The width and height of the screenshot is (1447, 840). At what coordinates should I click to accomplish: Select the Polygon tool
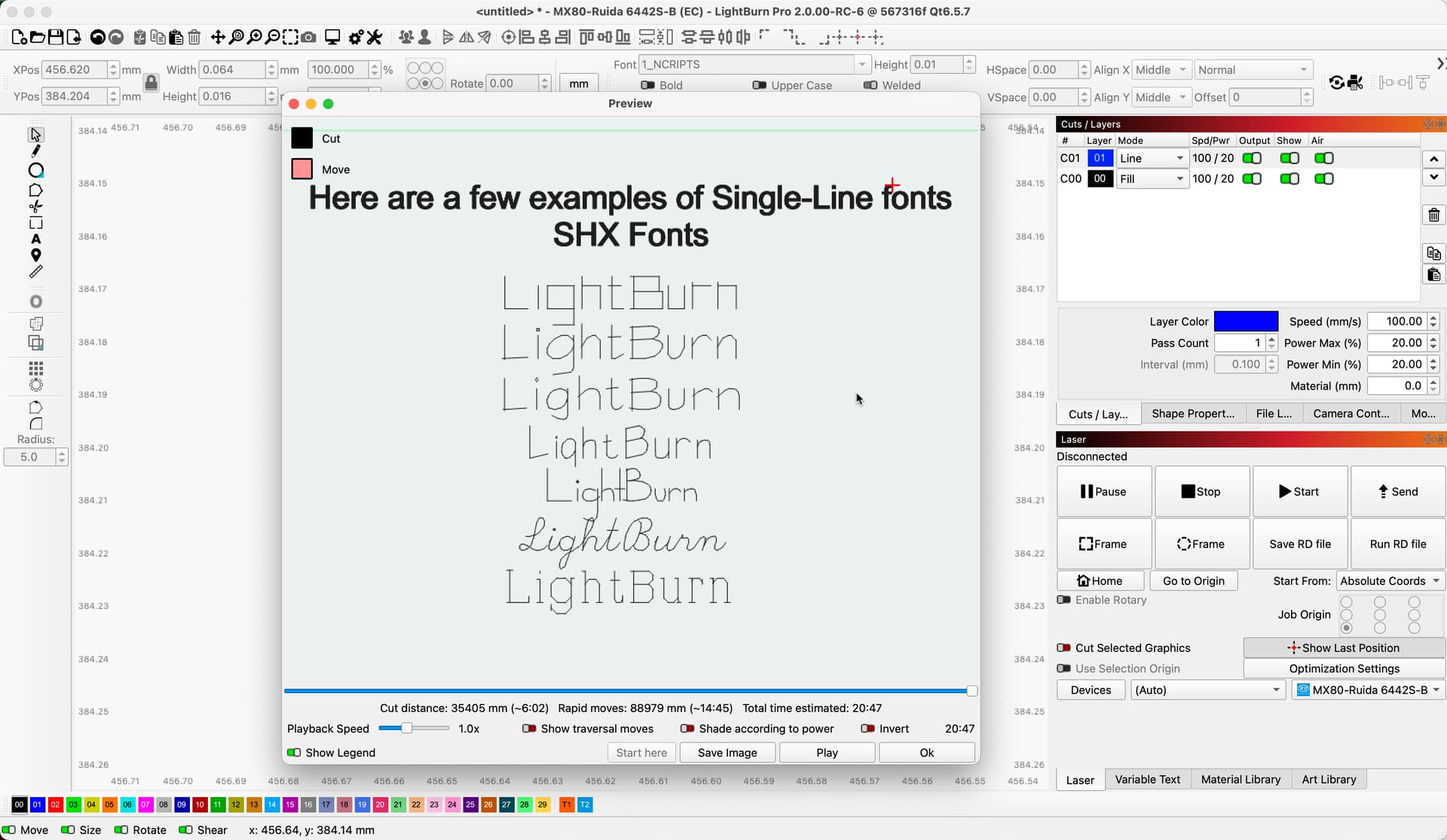click(35, 190)
